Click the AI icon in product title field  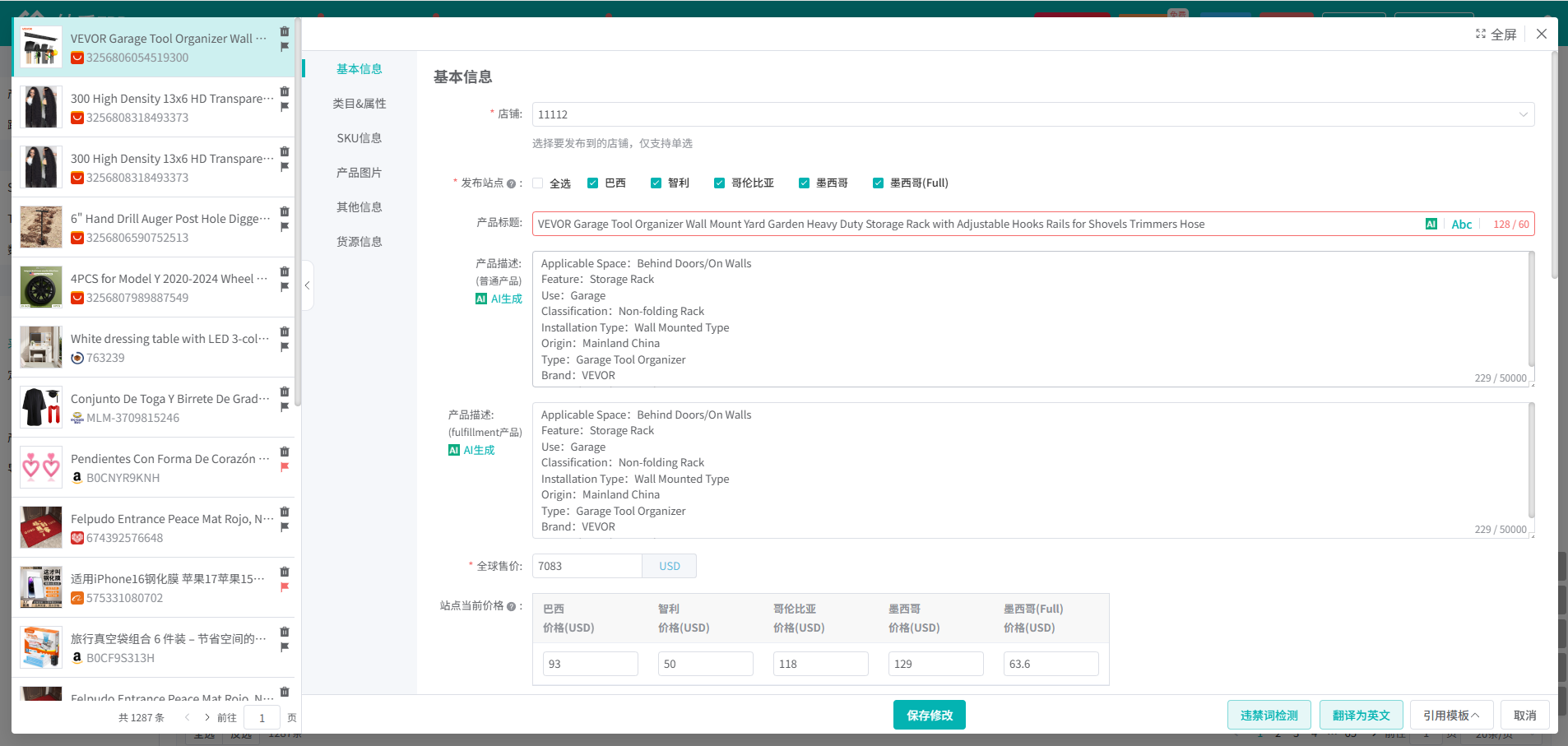pos(1431,224)
